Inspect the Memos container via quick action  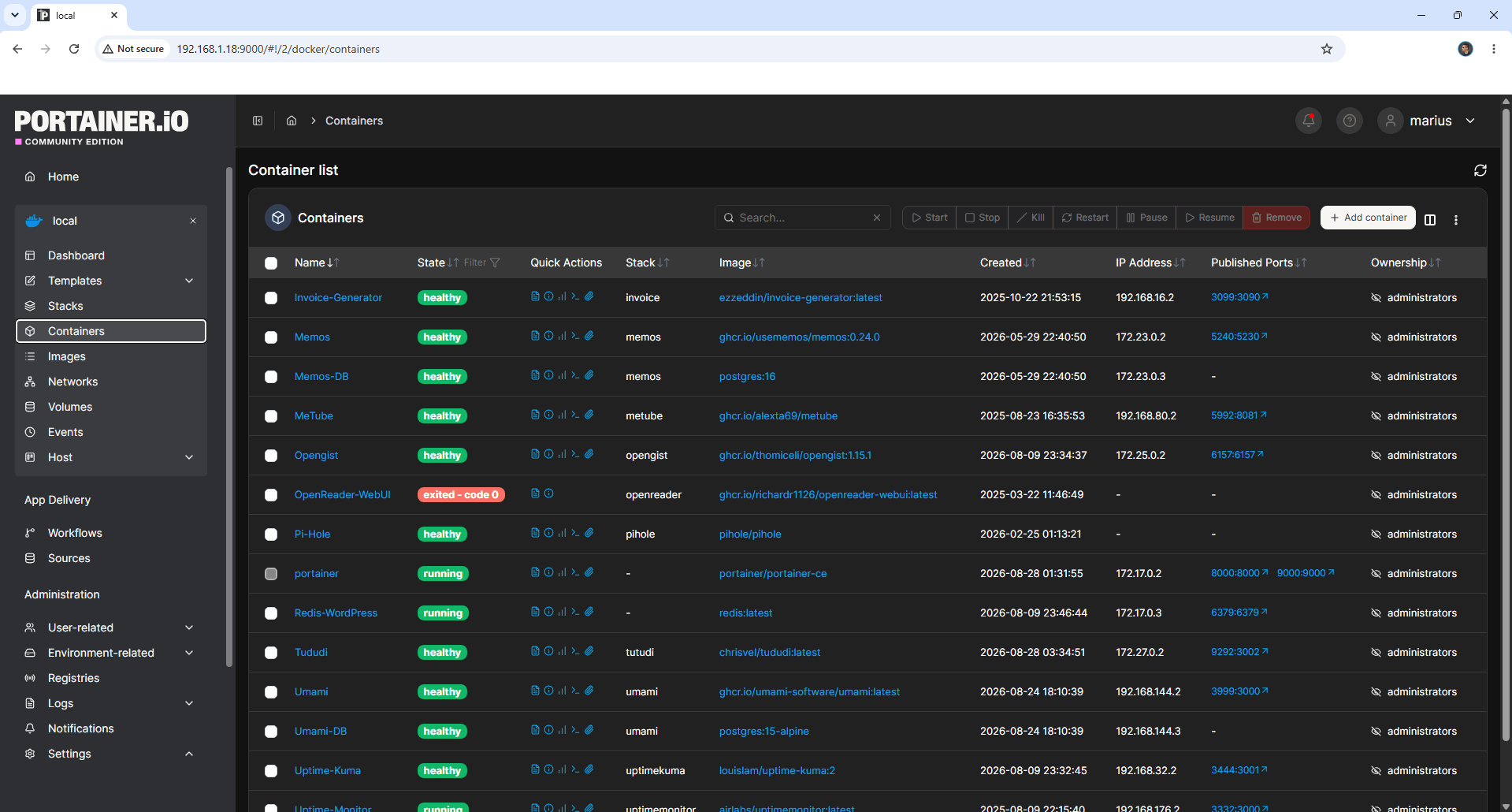coord(548,336)
